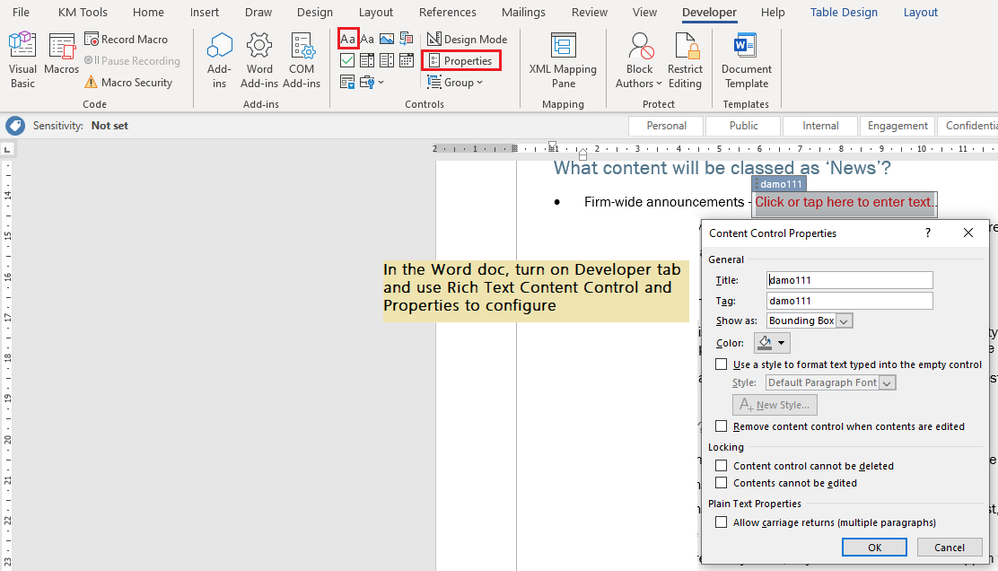Click OK in Content Control Properties
Screen dimensions: 998x571
pos(874,547)
